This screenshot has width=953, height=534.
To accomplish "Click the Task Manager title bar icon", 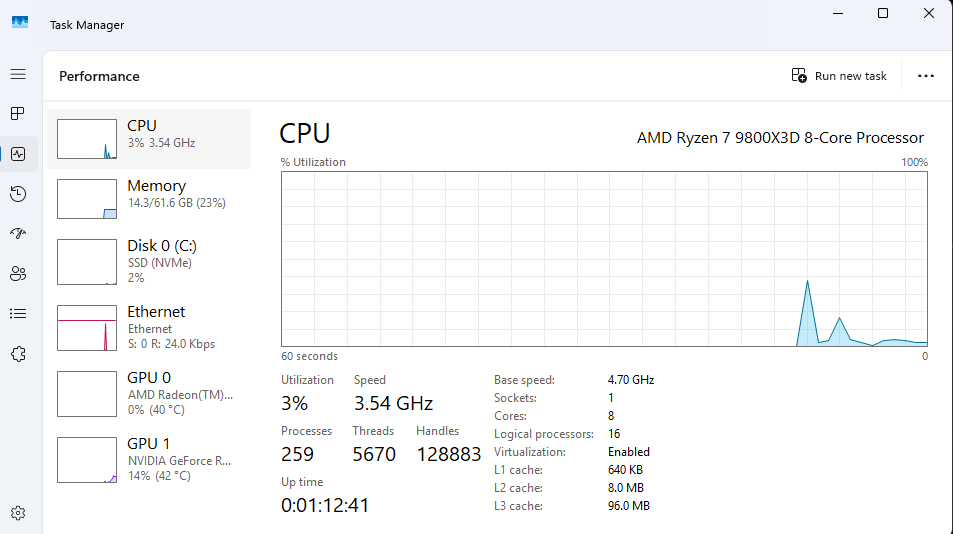I will (x=20, y=23).
